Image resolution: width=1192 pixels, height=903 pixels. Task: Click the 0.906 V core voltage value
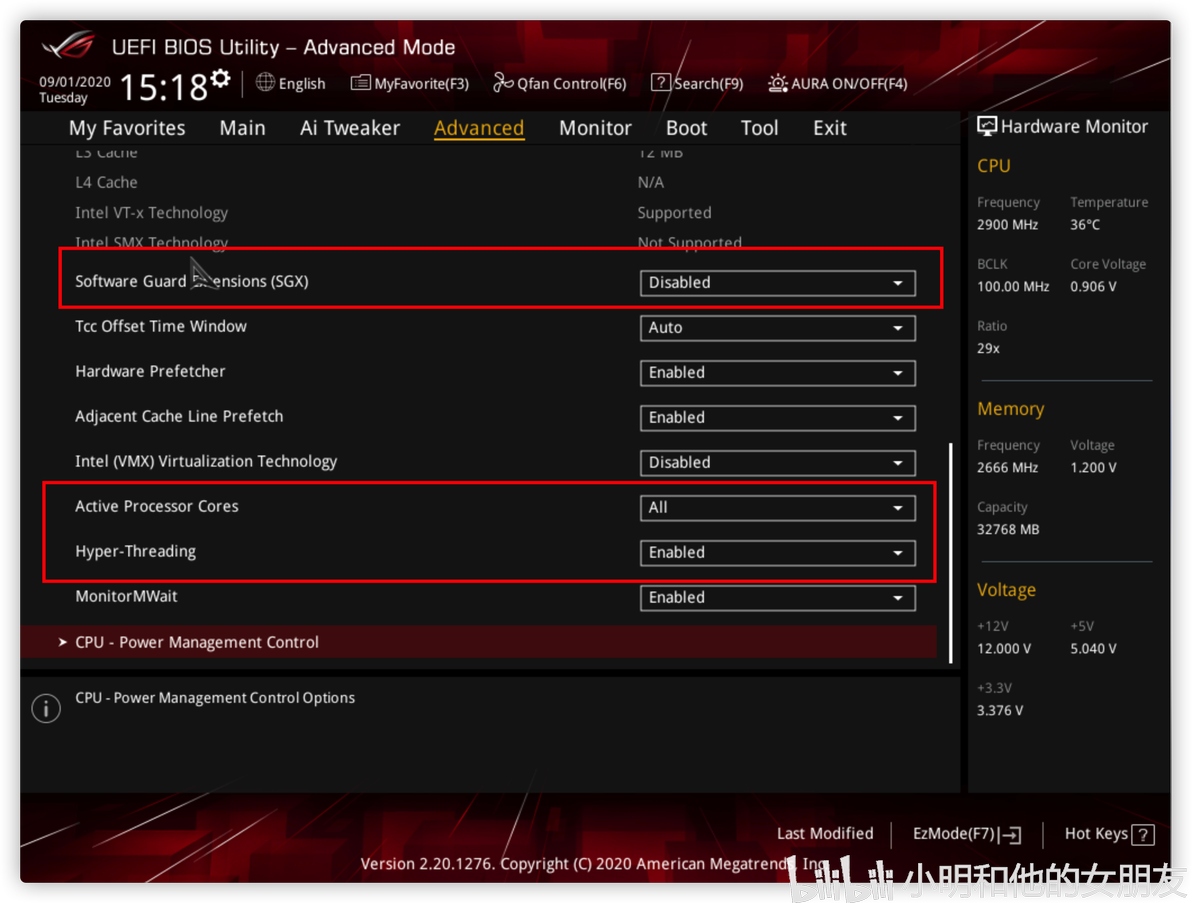click(x=1093, y=287)
